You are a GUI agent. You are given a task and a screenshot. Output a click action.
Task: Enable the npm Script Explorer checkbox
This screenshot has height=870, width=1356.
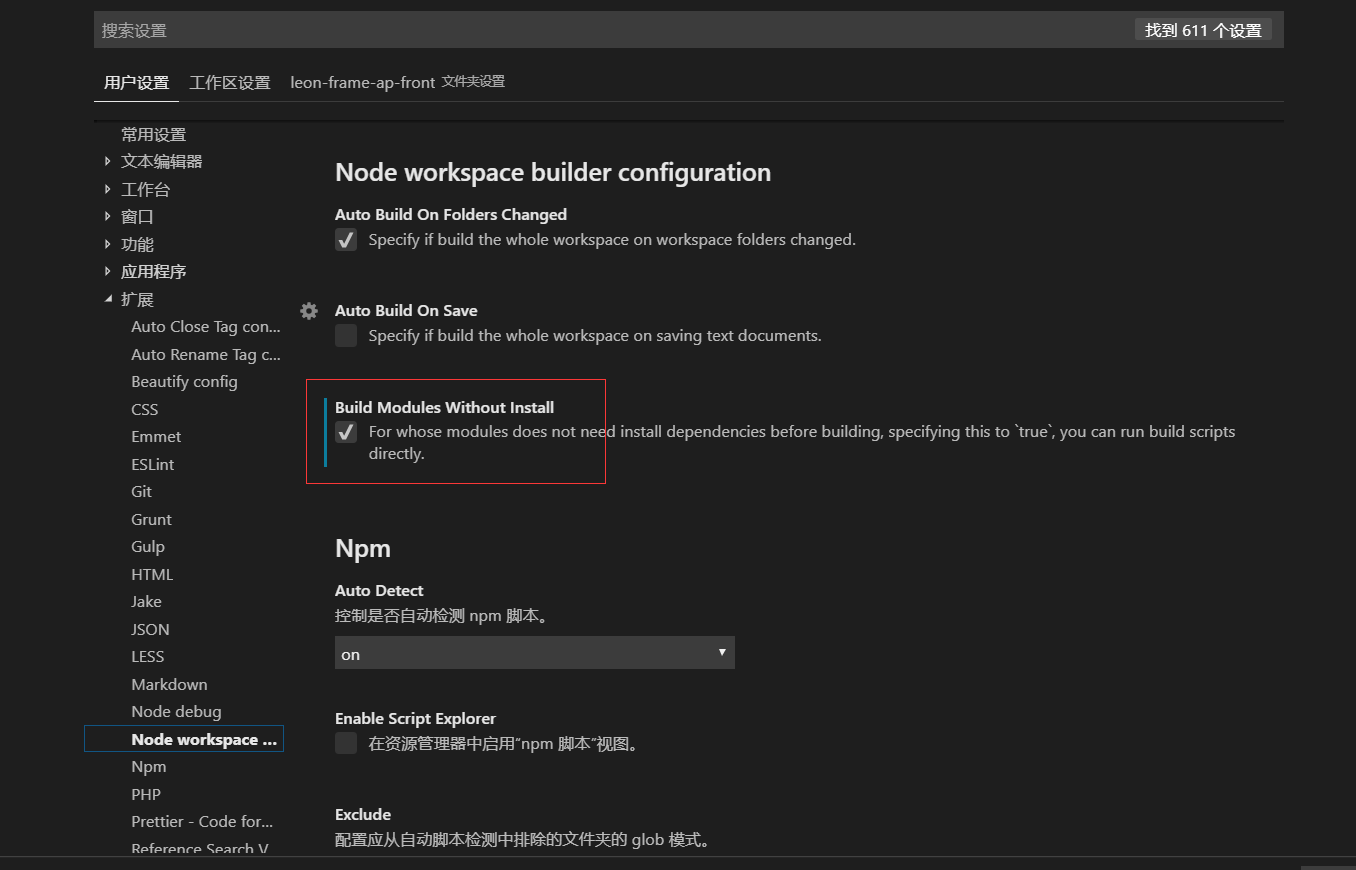pyautogui.click(x=346, y=743)
